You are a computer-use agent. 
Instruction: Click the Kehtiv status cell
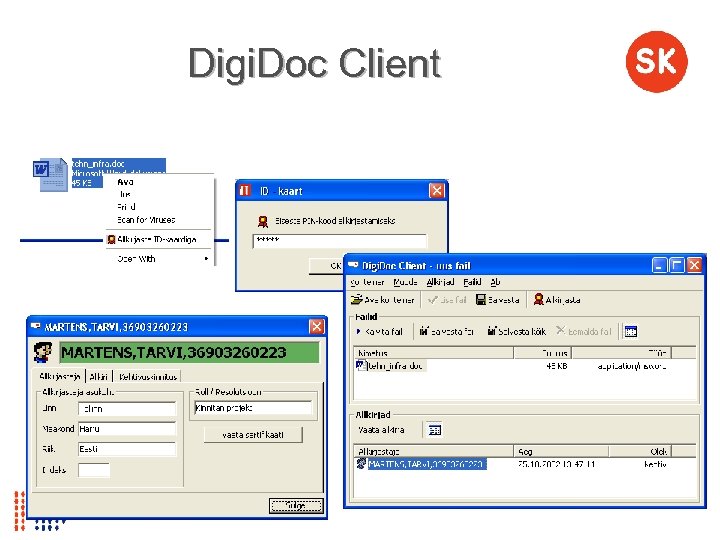[655, 464]
